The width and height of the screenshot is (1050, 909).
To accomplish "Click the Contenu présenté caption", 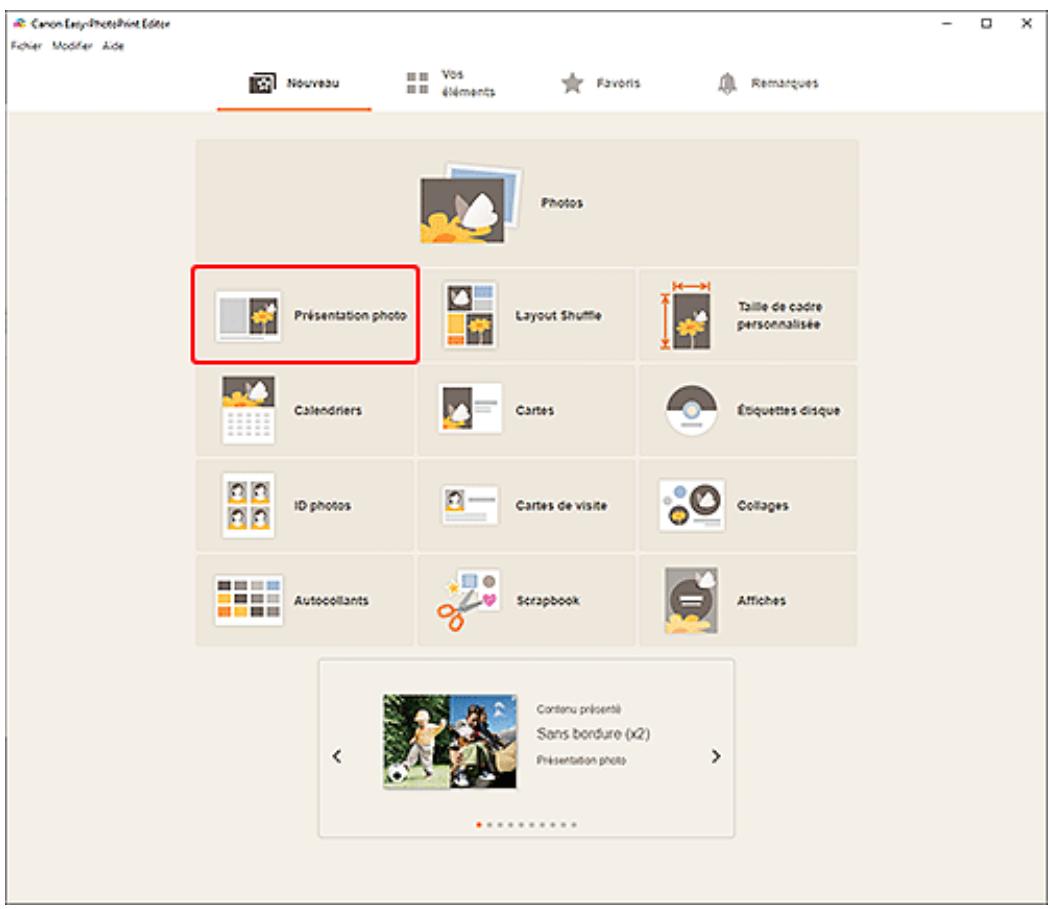I will 579,709.
